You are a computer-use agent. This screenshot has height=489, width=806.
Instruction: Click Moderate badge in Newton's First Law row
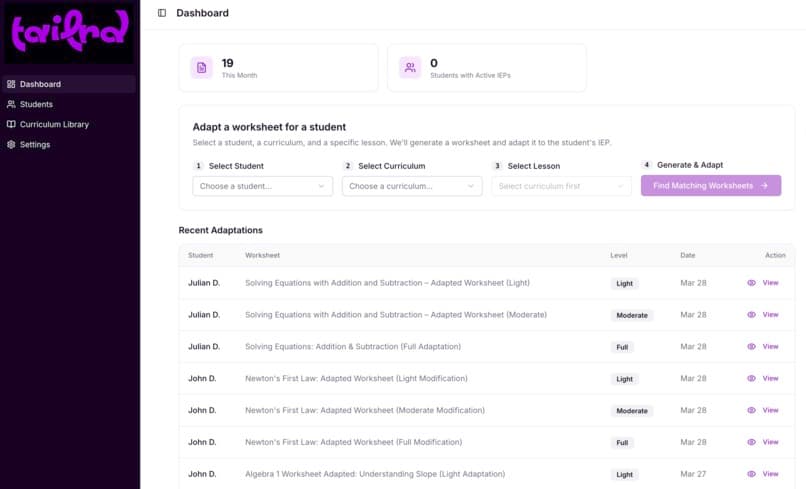tap(632, 411)
